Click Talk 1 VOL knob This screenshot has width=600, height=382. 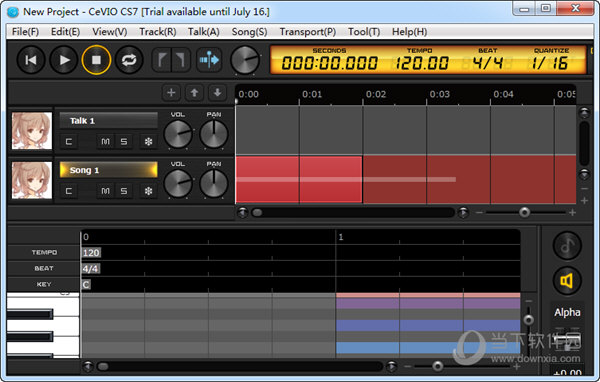tap(178, 134)
